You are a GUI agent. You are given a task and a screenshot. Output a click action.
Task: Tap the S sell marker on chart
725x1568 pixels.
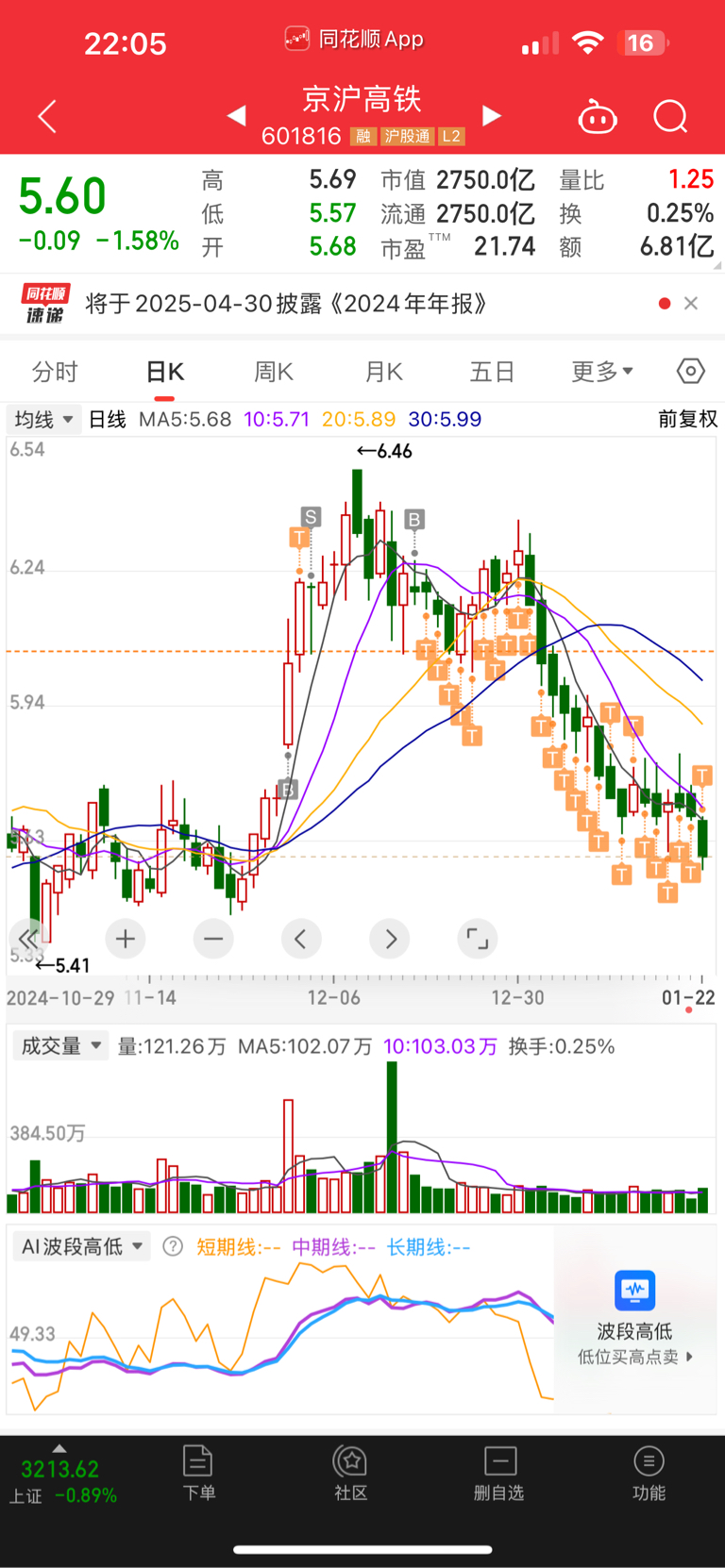tap(311, 516)
